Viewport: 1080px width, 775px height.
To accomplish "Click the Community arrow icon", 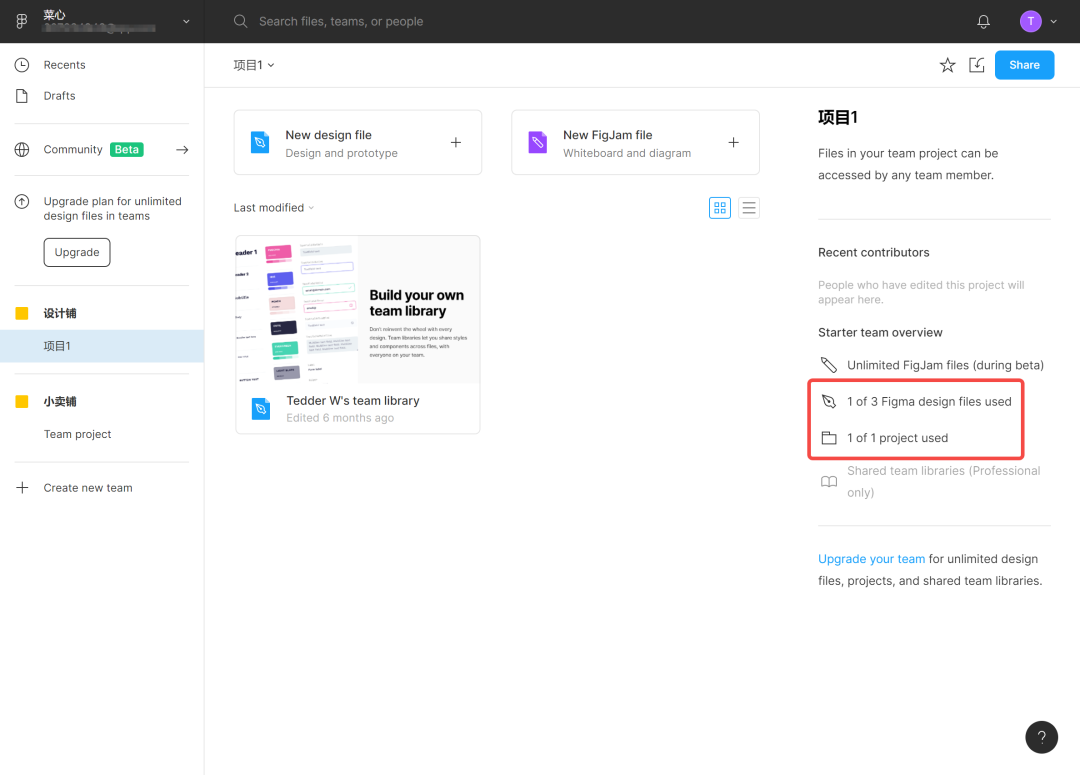I will click(x=182, y=149).
